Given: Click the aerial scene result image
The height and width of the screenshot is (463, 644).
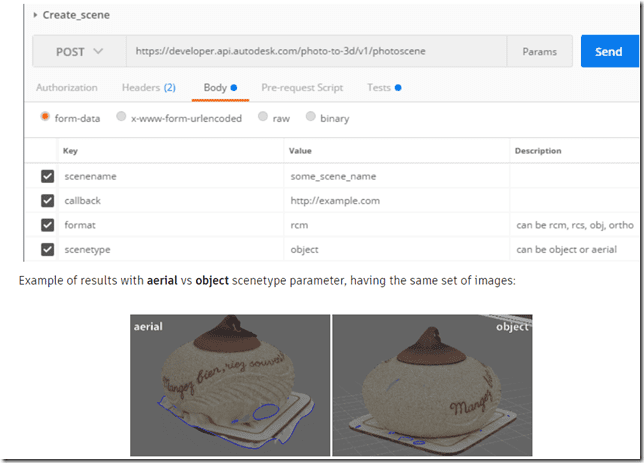Looking at the screenshot, I should coord(229,385).
